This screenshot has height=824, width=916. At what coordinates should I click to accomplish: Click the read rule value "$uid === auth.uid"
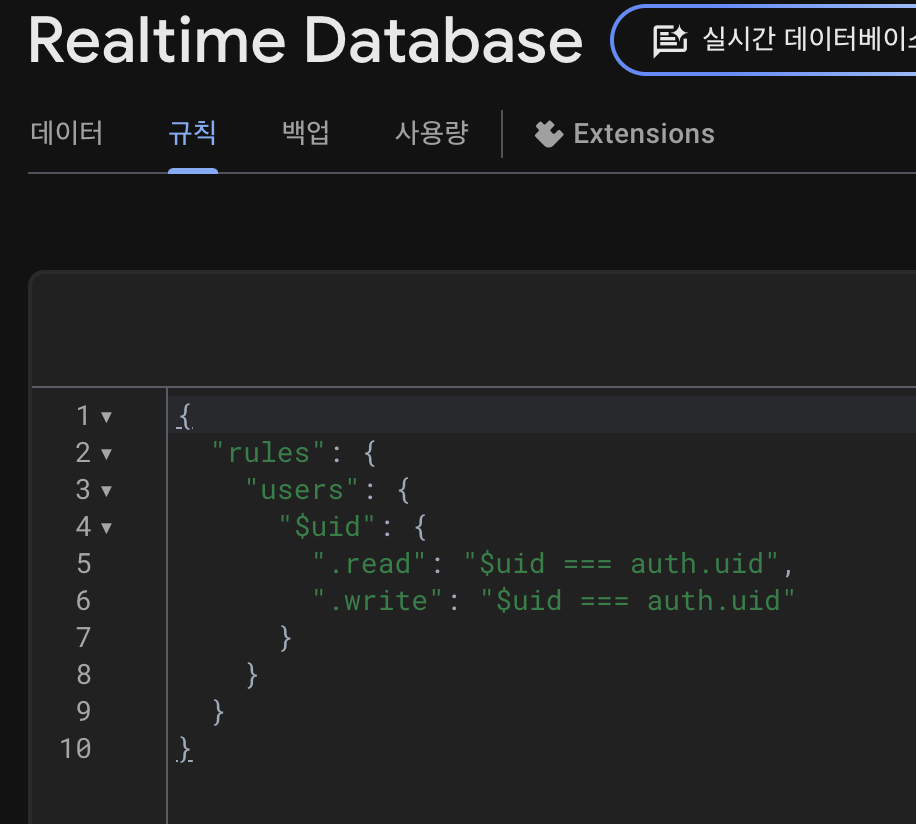[x=622, y=564]
